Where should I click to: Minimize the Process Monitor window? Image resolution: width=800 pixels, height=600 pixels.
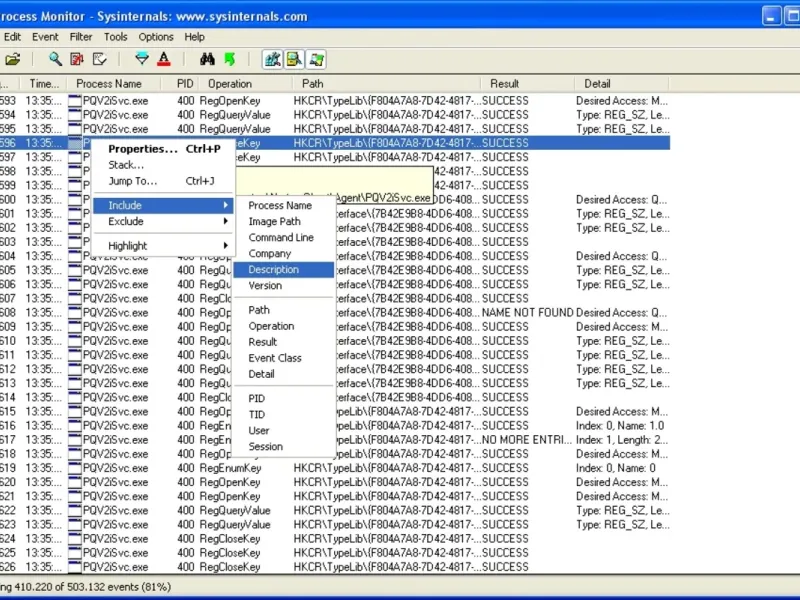(771, 16)
